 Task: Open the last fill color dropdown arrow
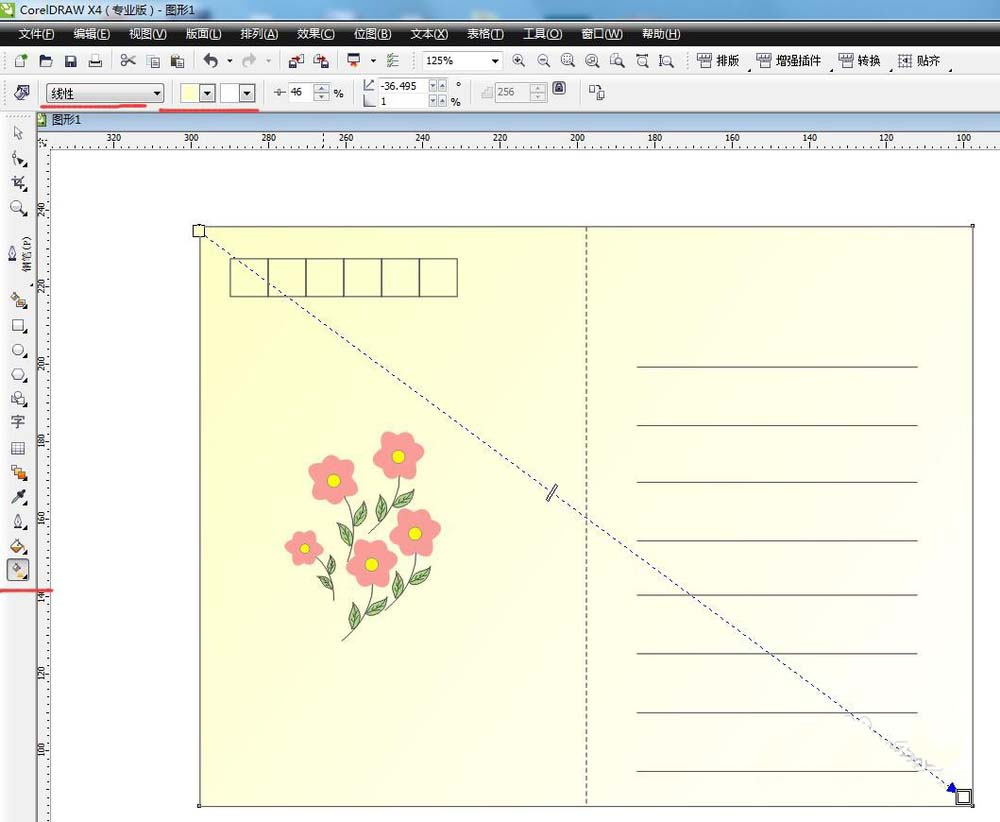(247, 93)
